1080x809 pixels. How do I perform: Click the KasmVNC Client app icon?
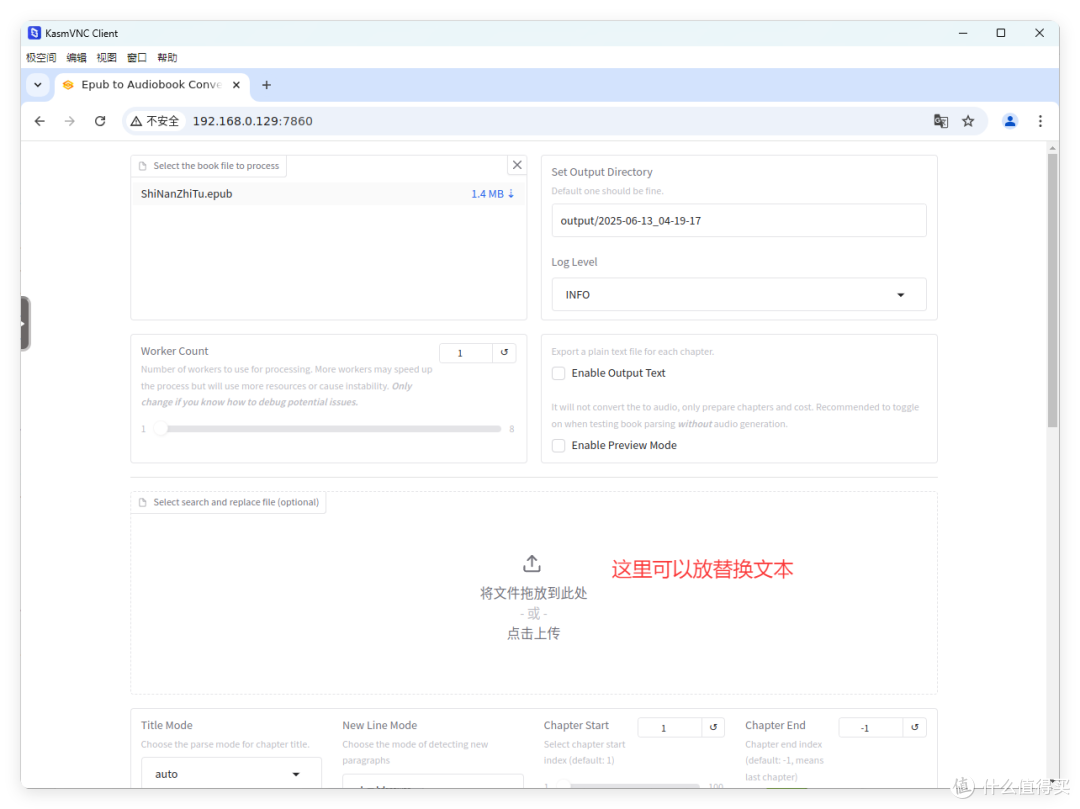(x=34, y=33)
